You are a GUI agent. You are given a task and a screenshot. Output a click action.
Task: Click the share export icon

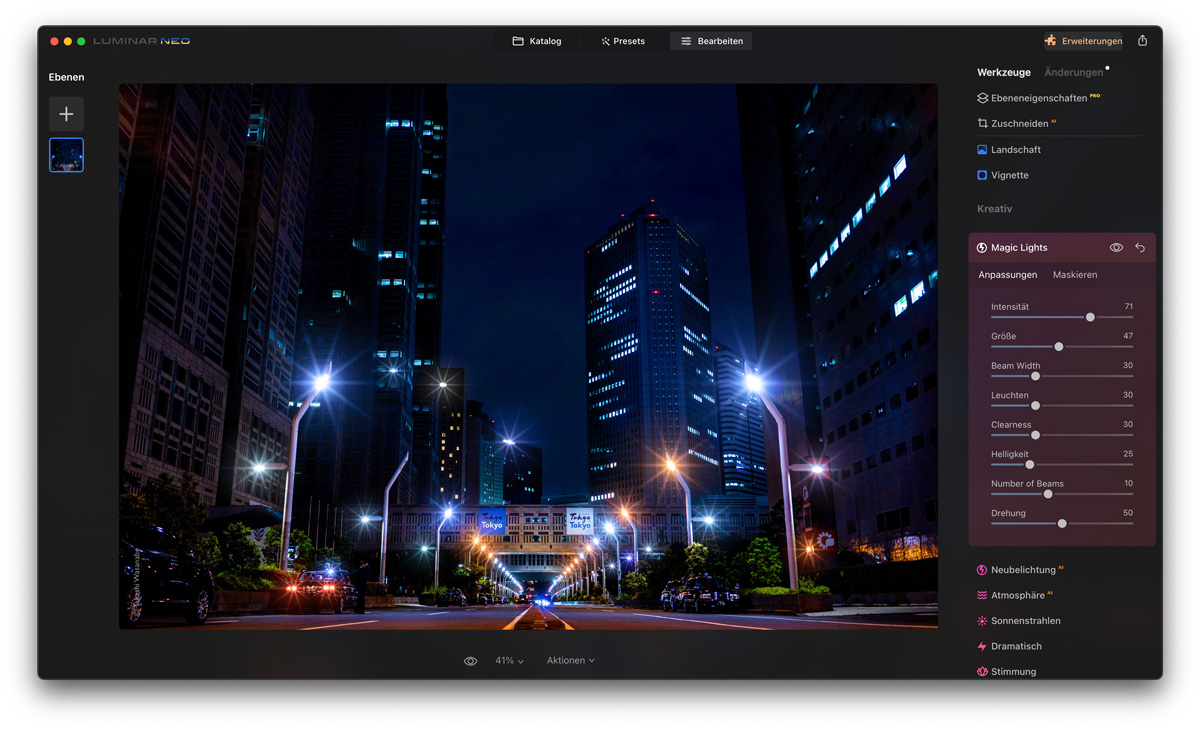(1142, 41)
